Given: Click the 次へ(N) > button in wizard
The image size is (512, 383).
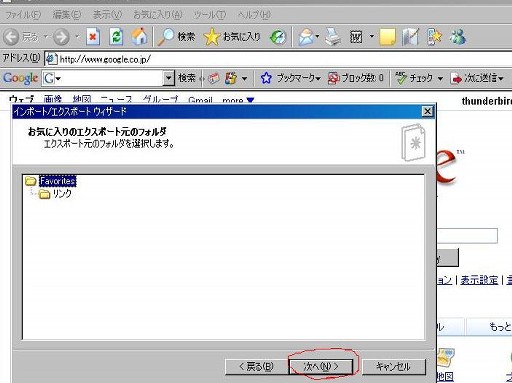Looking at the screenshot, I should coord(321,367).
